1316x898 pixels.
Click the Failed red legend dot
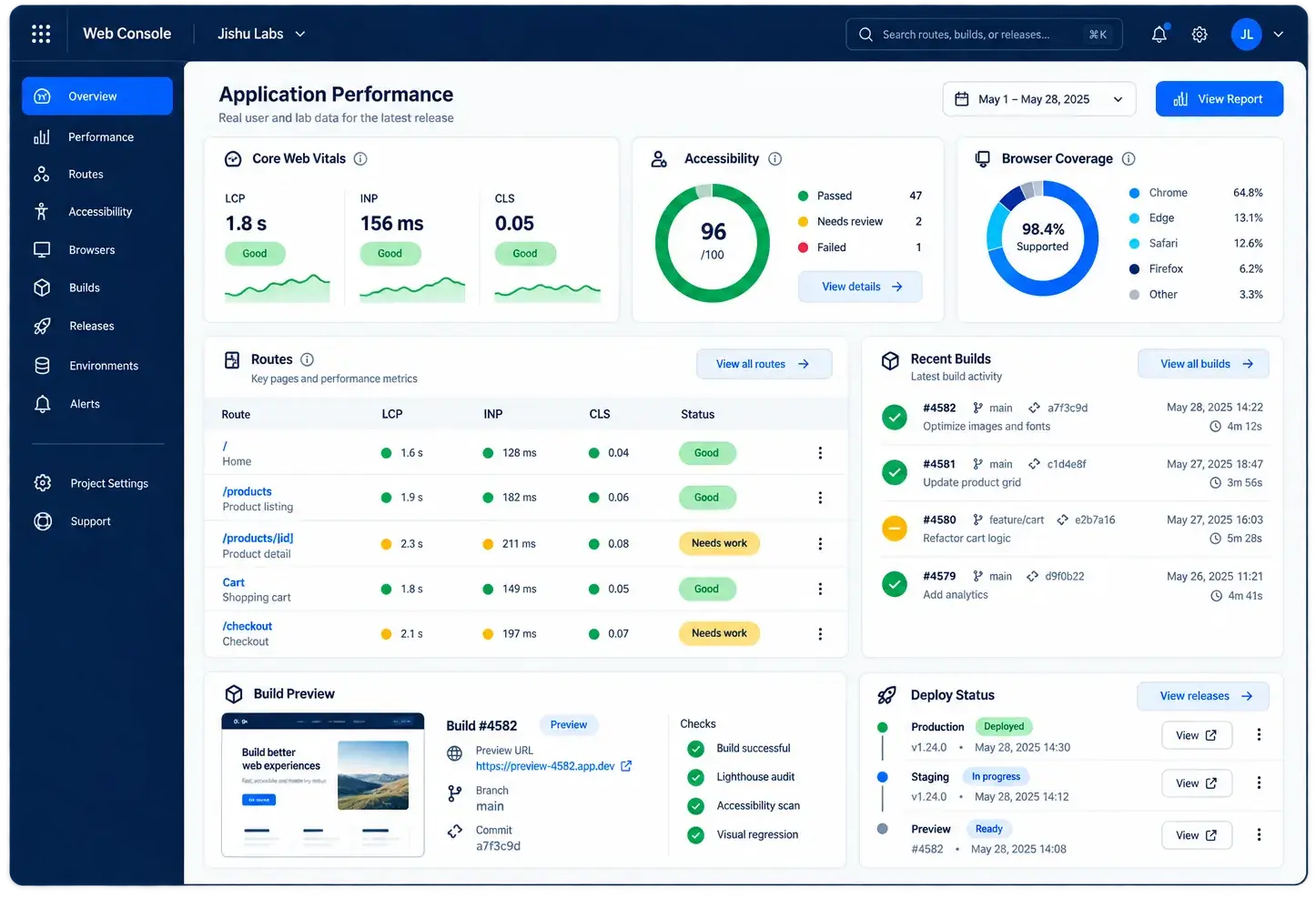click(x=803, y=247)
